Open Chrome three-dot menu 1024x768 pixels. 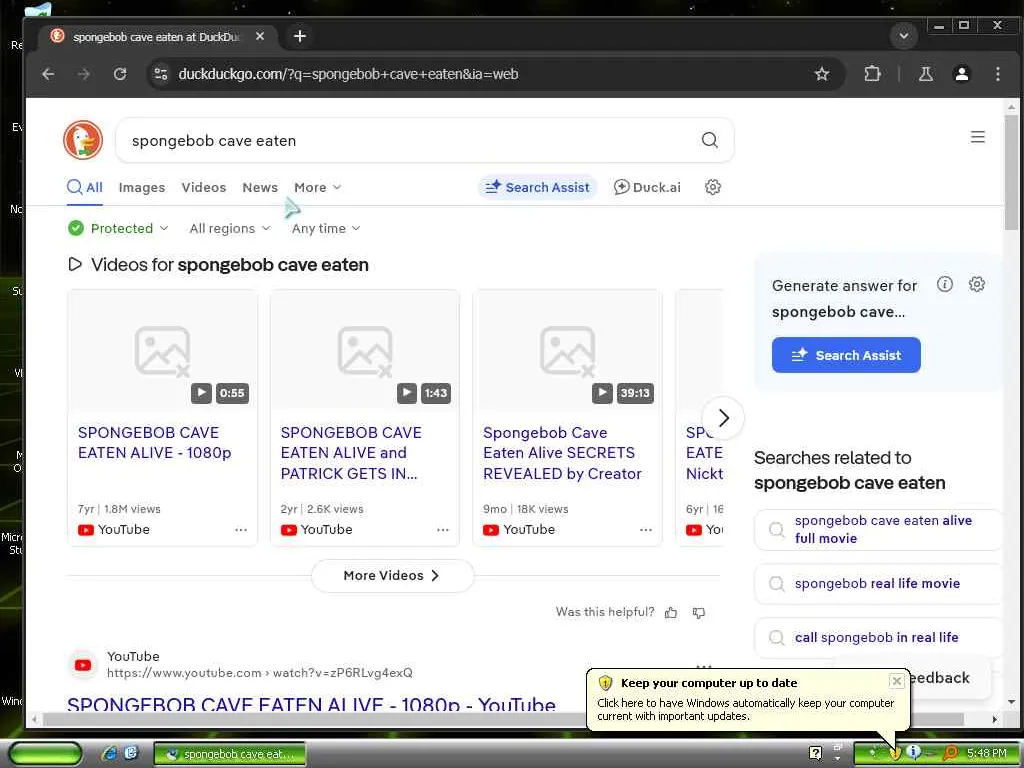(997, 74)
